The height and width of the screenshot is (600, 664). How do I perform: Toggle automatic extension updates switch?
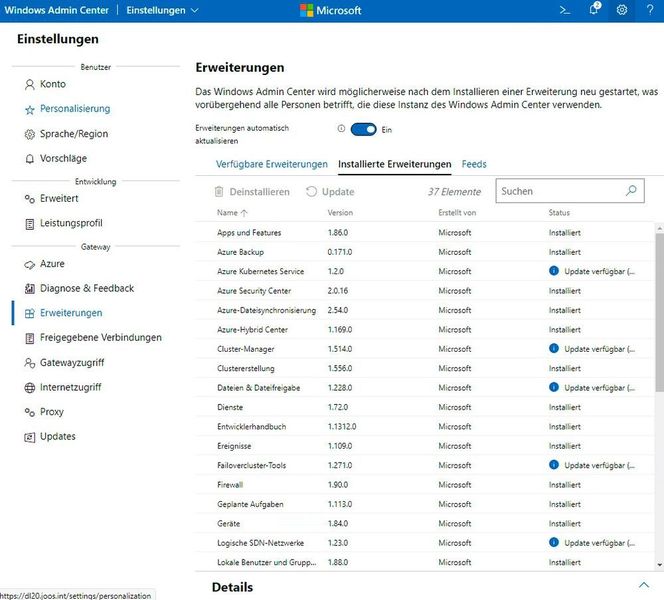click(363, 129)
